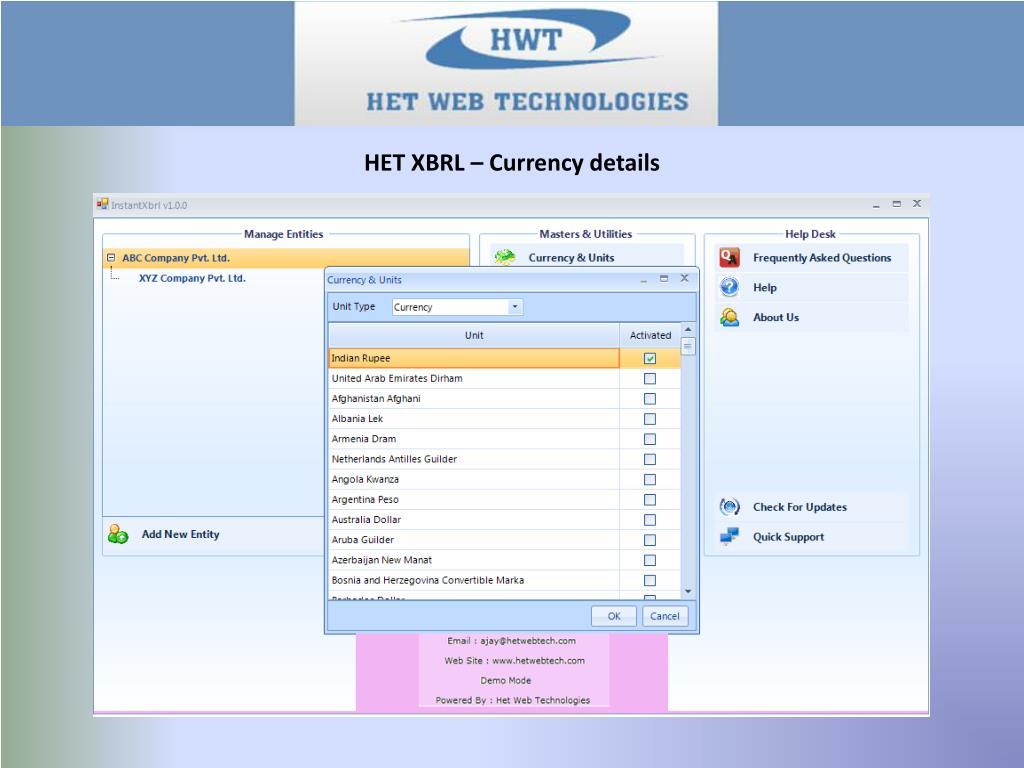Click the About Us person icon

(729, 317)
